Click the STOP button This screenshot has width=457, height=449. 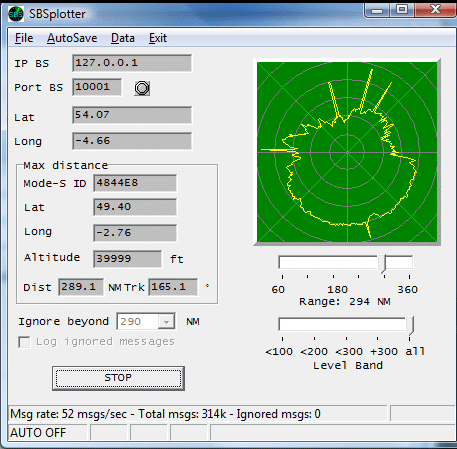118,378
